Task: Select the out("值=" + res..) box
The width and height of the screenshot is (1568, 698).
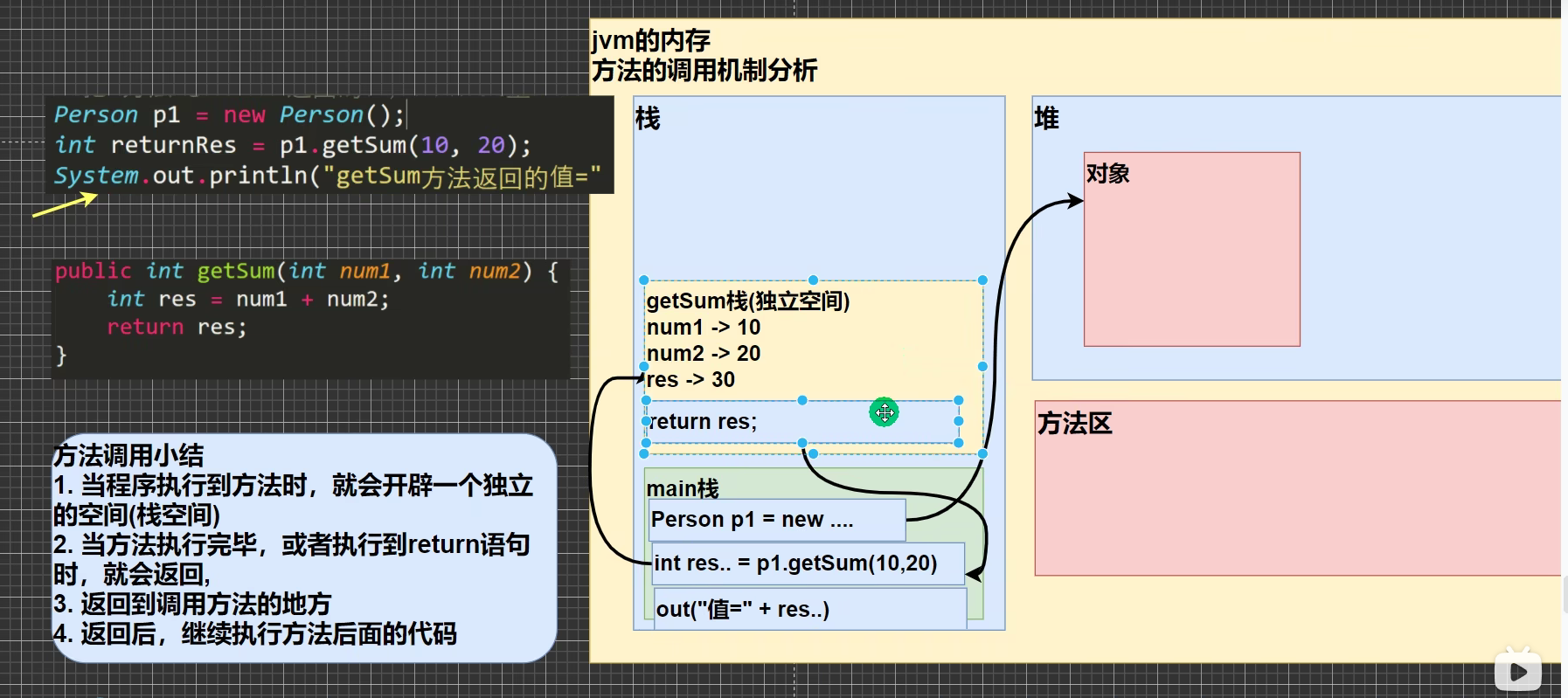Action: tap(811, 609)
